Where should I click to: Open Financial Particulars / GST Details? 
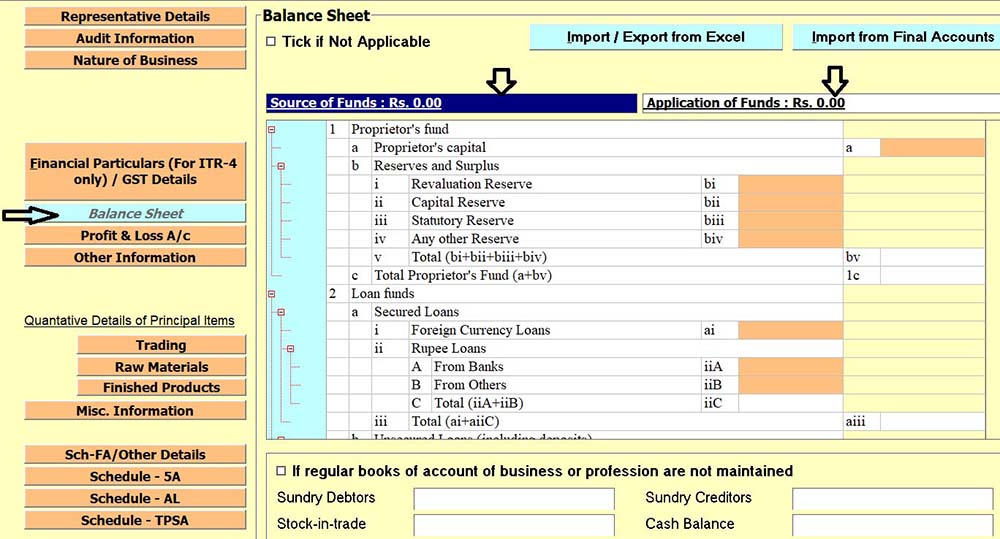(x=135, y=171)
